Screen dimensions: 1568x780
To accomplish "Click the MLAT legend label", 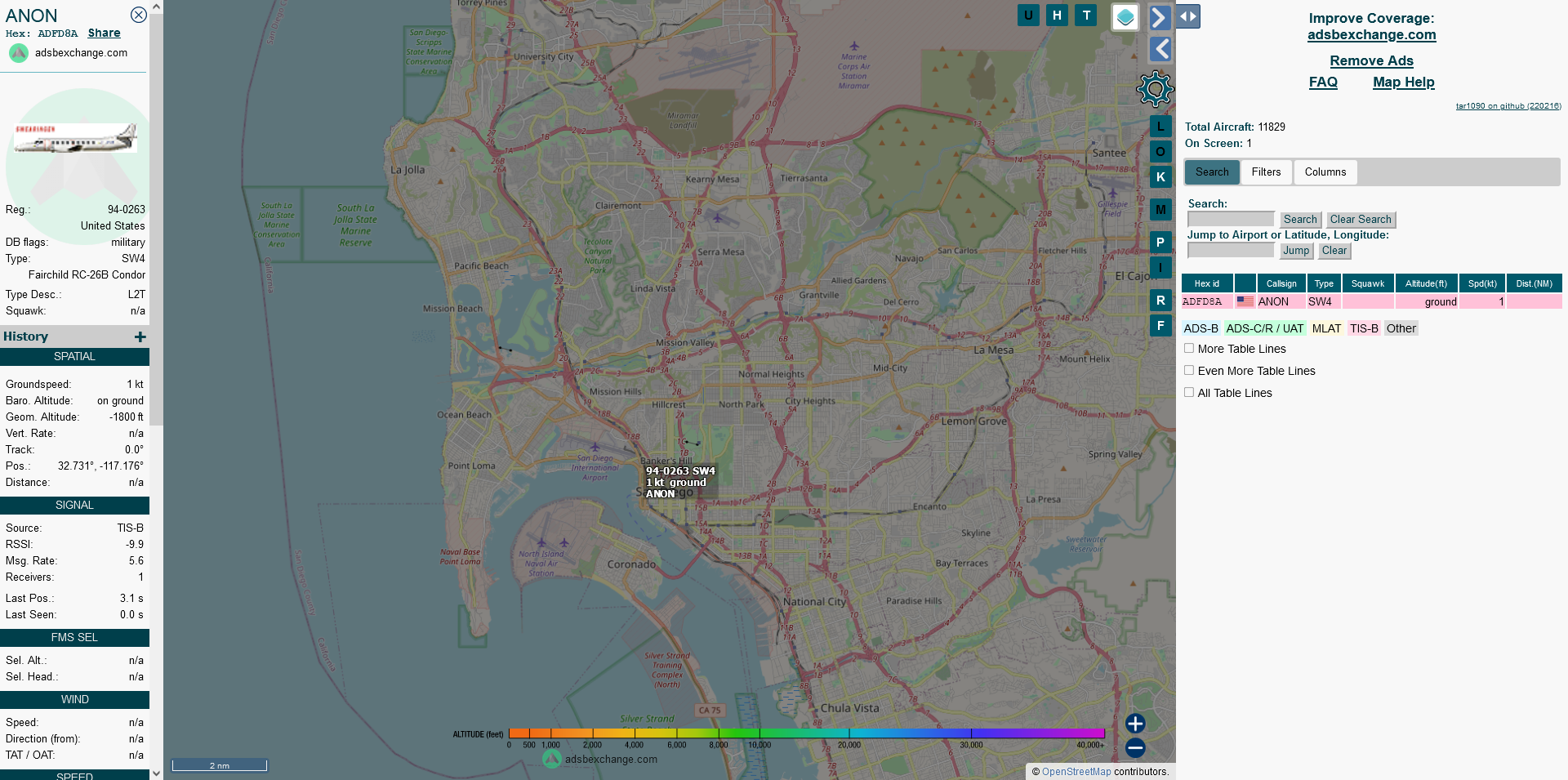I will [x=1326, y=328].
